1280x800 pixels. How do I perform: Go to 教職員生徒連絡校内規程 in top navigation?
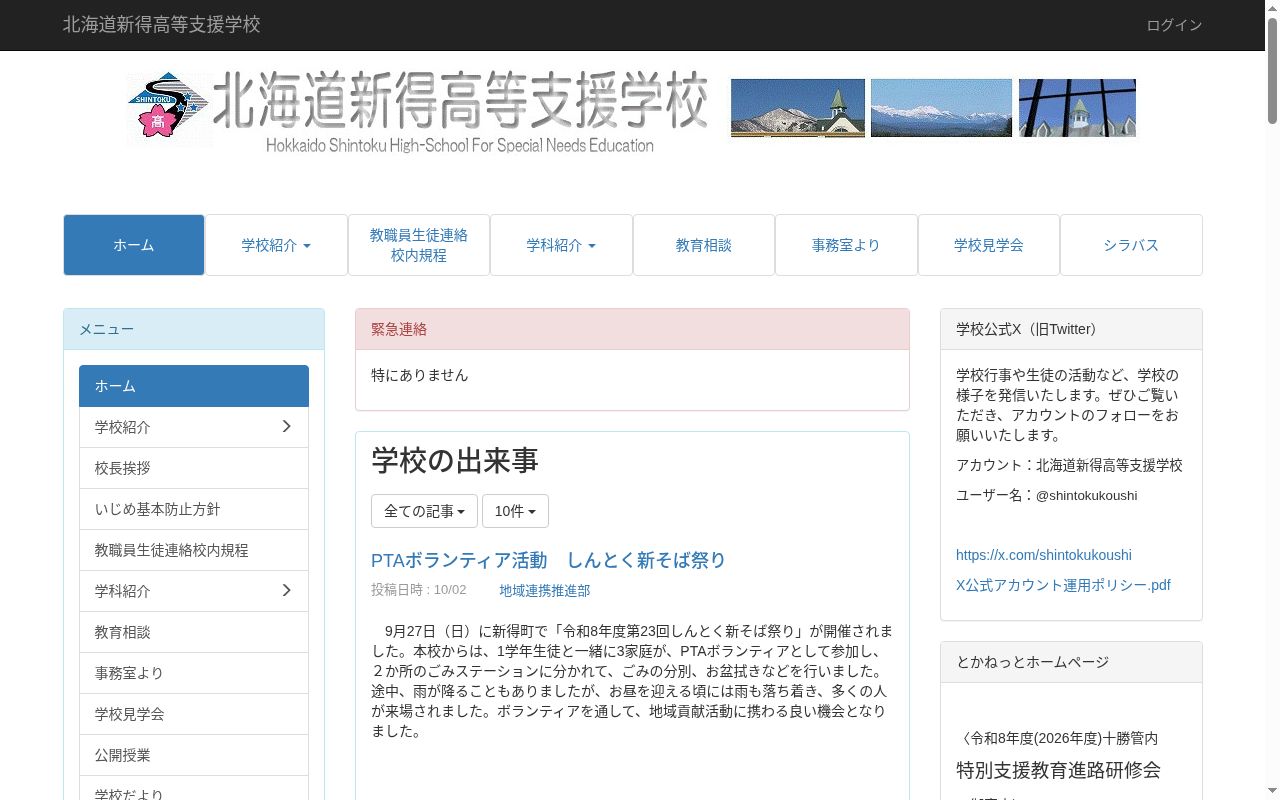419,245
